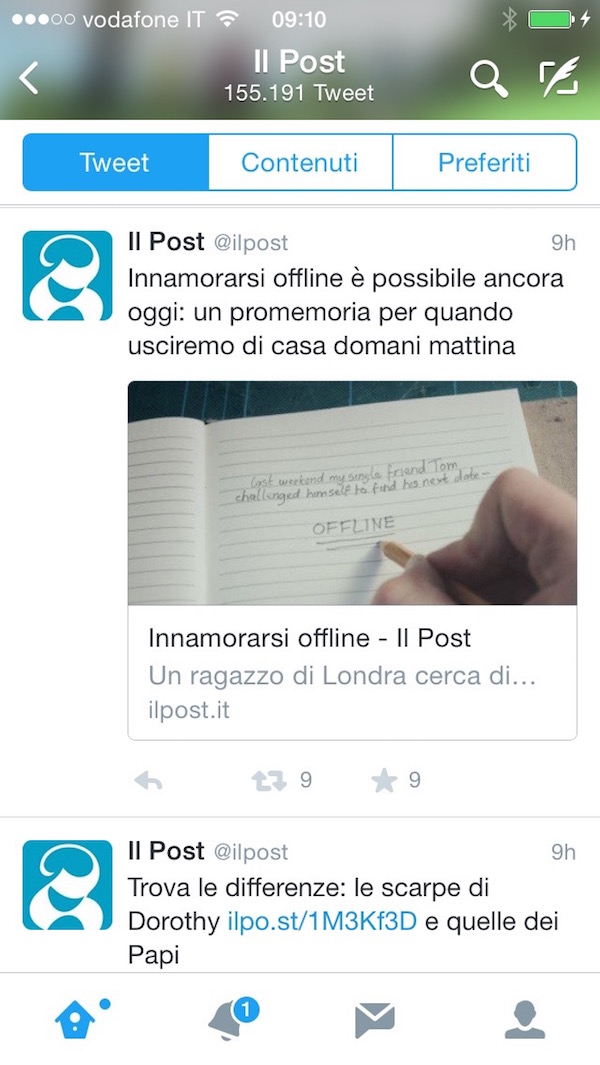Select the Tweet tab
Viewport: 600px width, 1065px height.
point(116,162)
